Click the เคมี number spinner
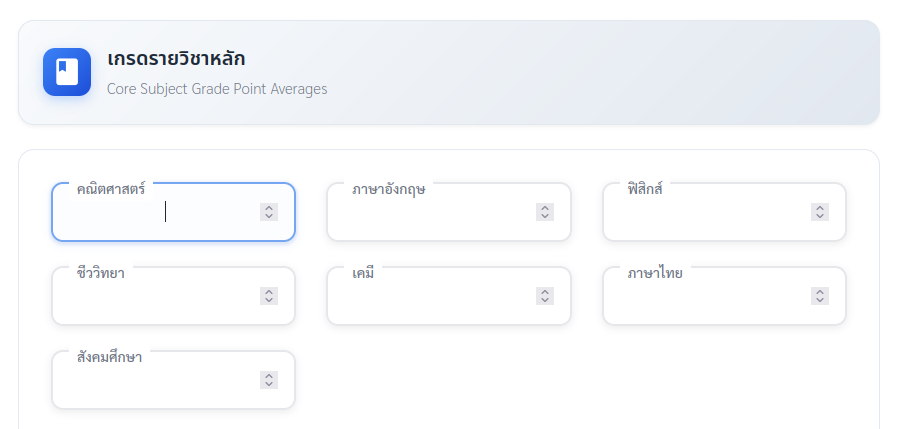The width and height of the screenshot is (903, 429). (x=544, y=296)
